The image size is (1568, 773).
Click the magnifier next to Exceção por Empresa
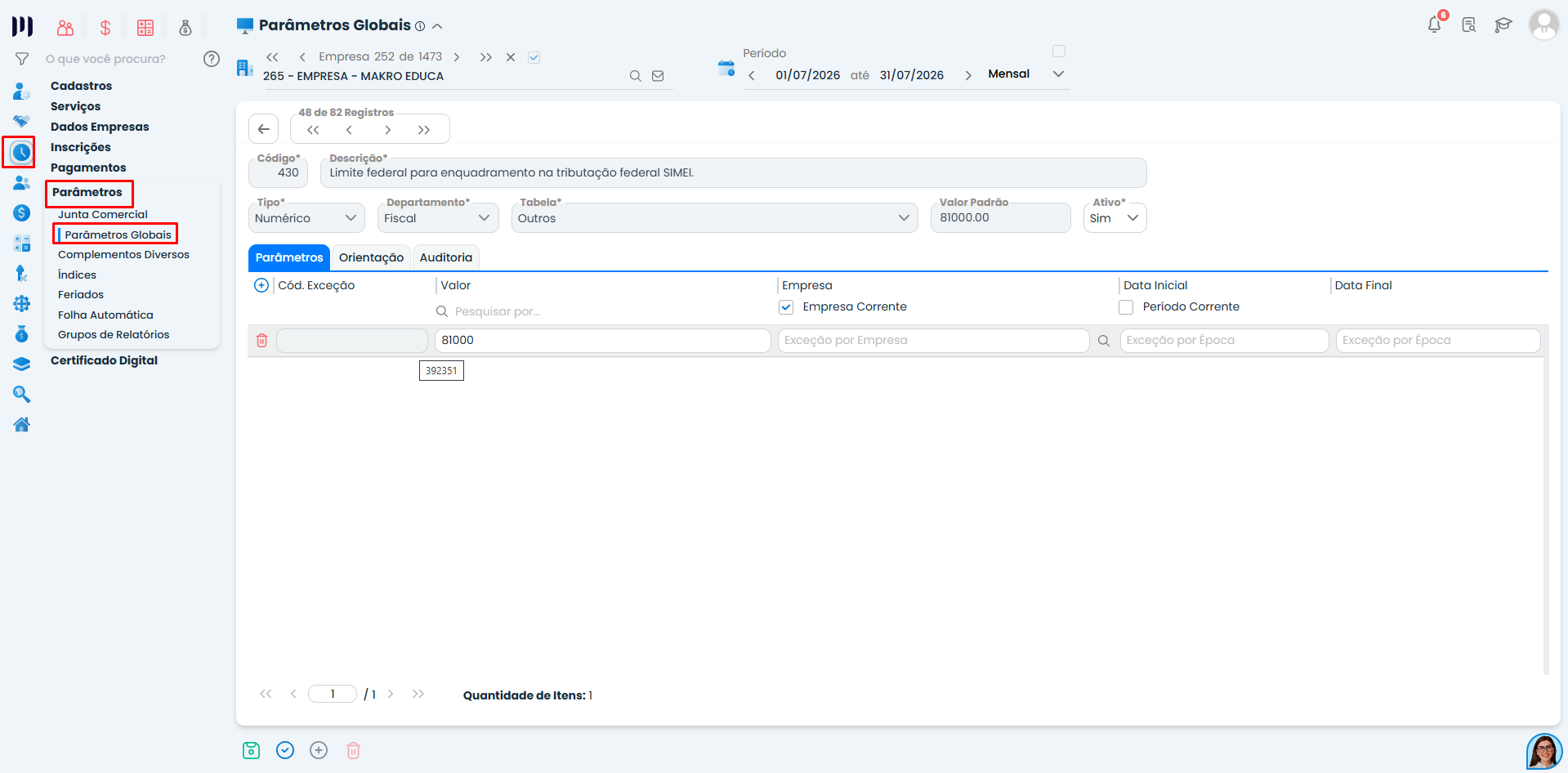[1103, 341]
